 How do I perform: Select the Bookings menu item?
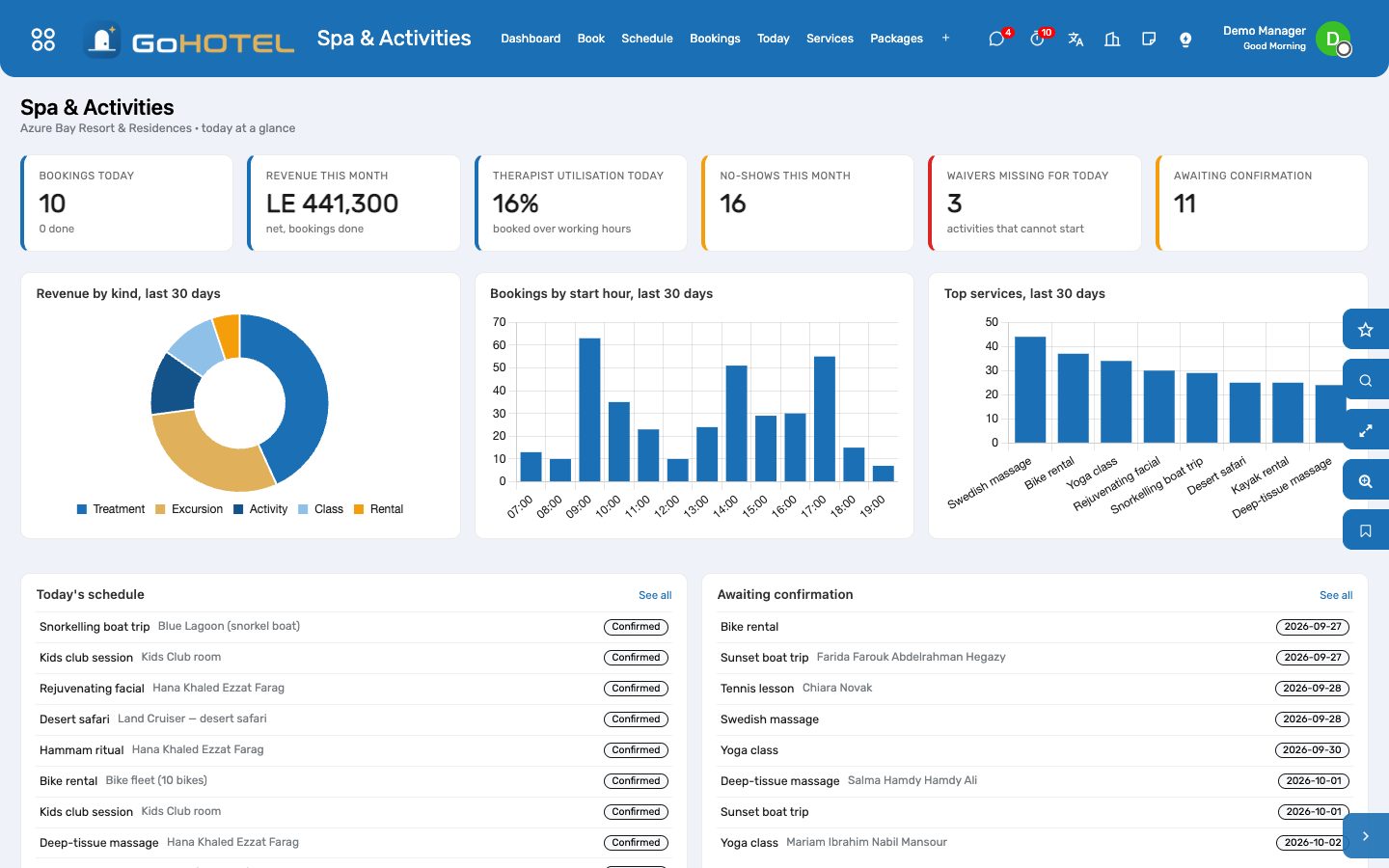pyautogui.click(x=715, y=39)
